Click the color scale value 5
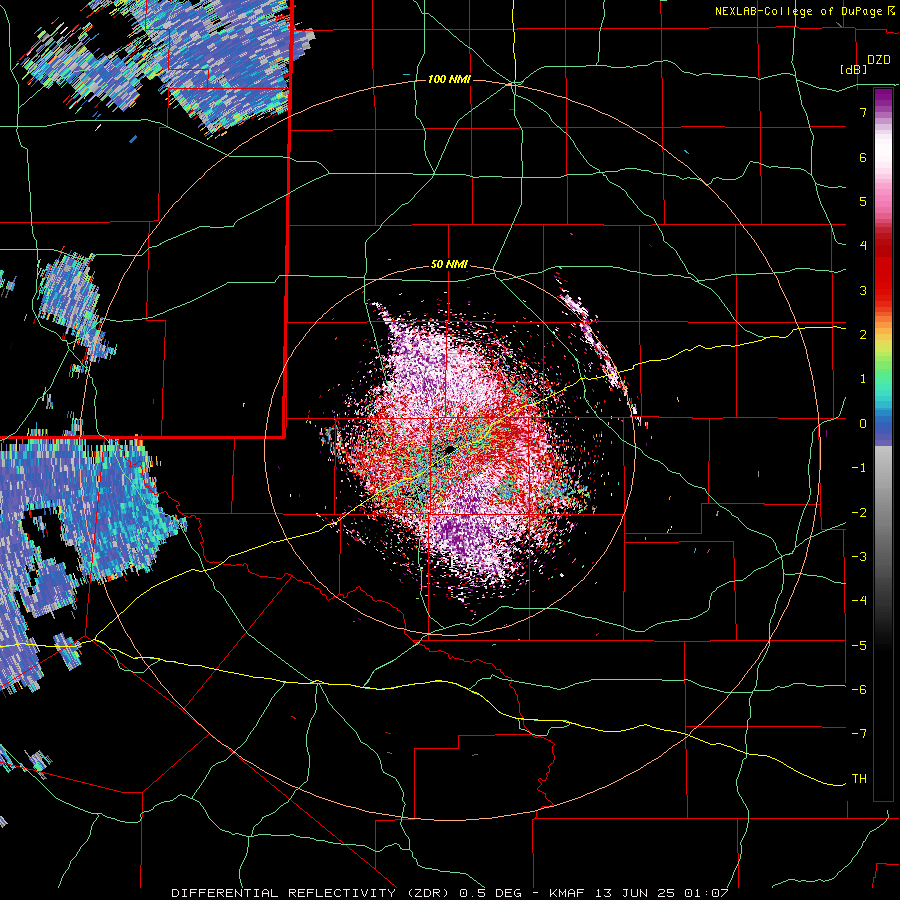The height and width of the screenshot is (900, 900). [x=863, y=201]
